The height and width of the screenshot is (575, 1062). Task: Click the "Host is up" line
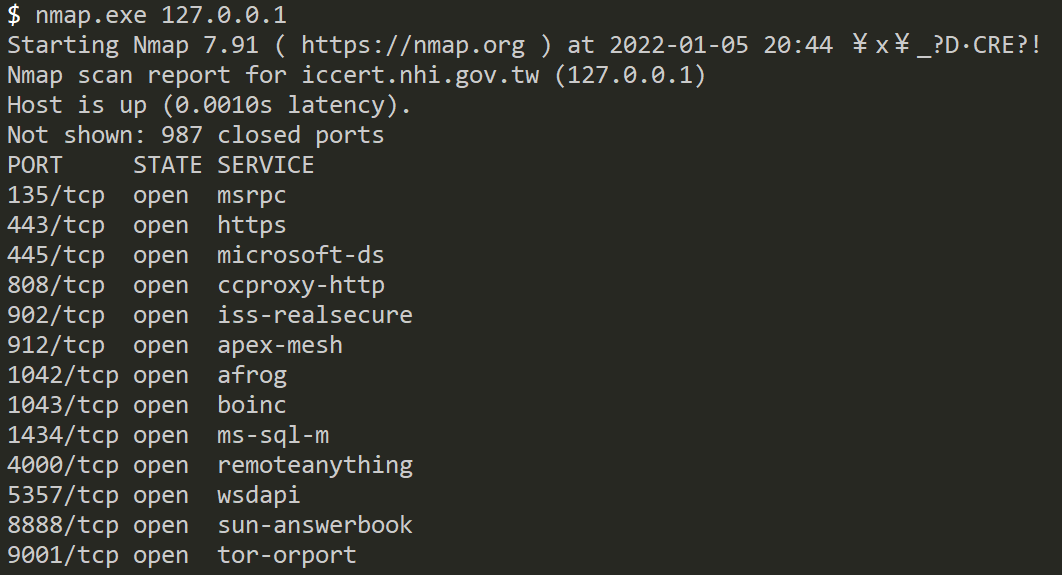[x=208, y=105]
